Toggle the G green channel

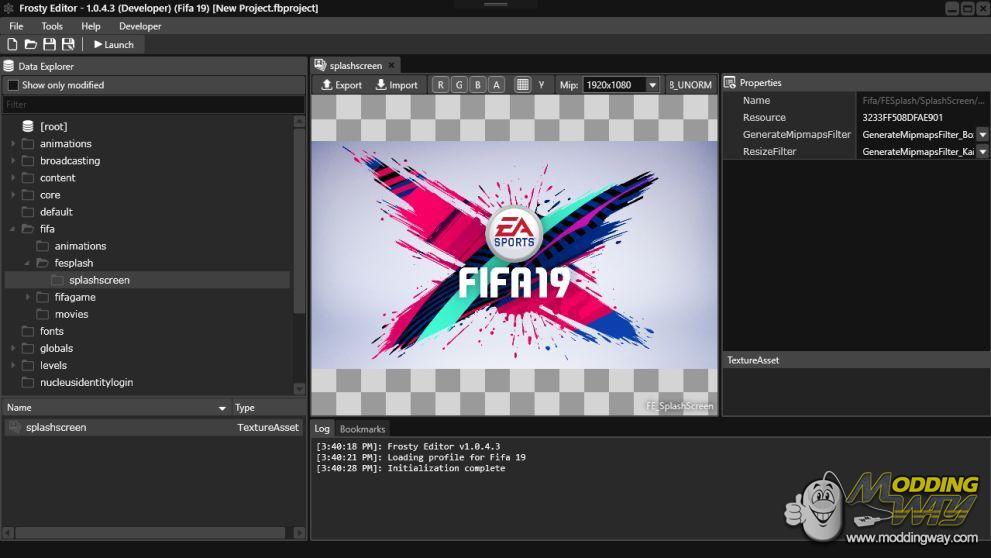[459, 85]
